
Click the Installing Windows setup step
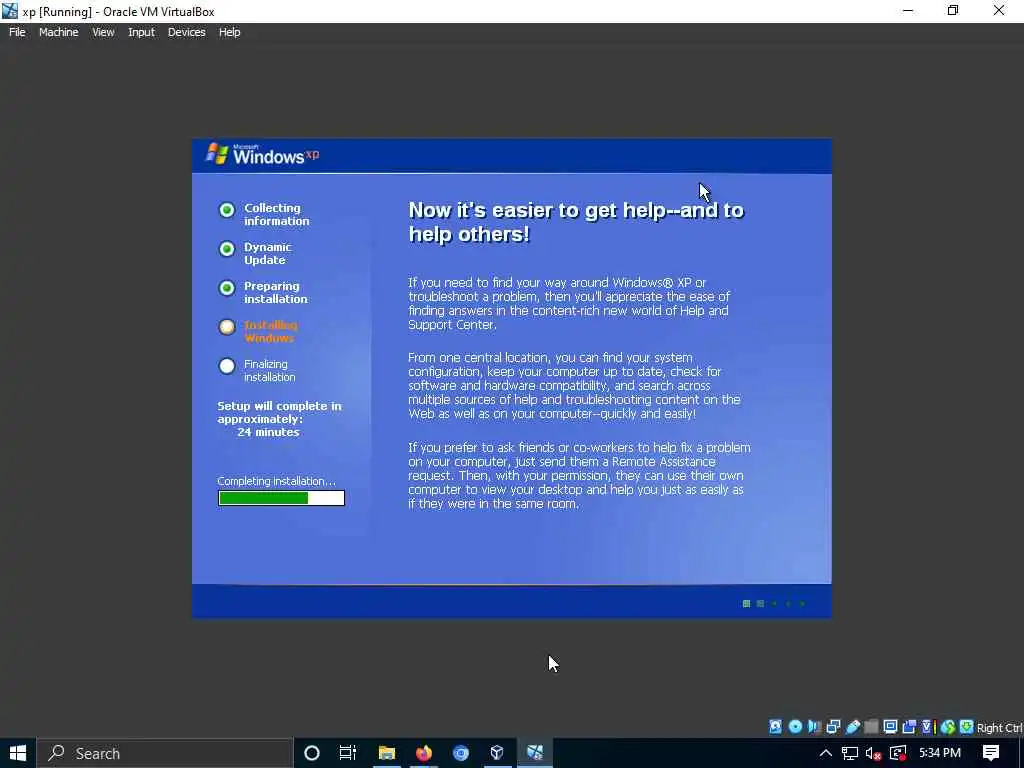[x=258, y=331]
